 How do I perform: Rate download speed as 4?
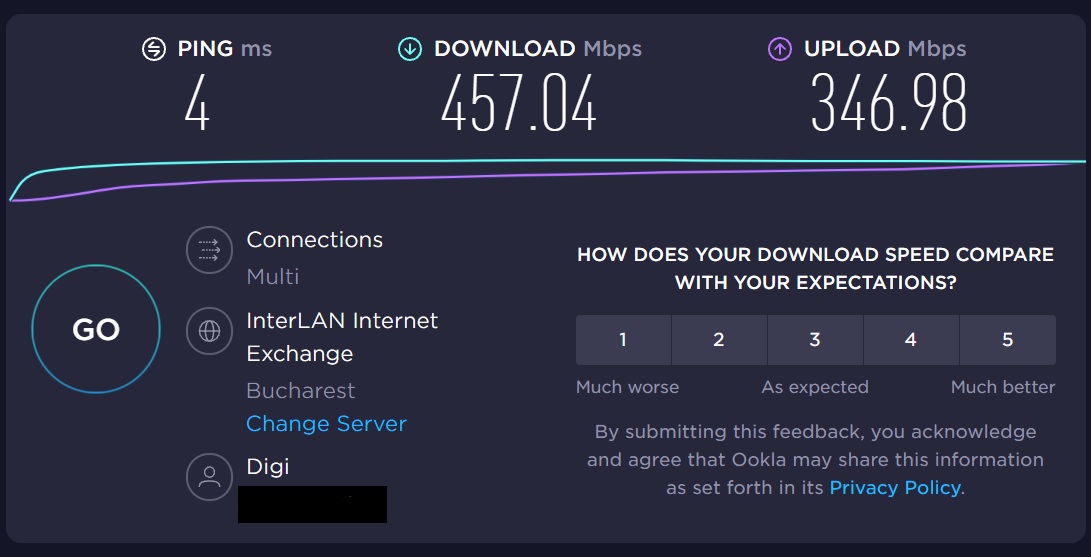click(911, 340)
